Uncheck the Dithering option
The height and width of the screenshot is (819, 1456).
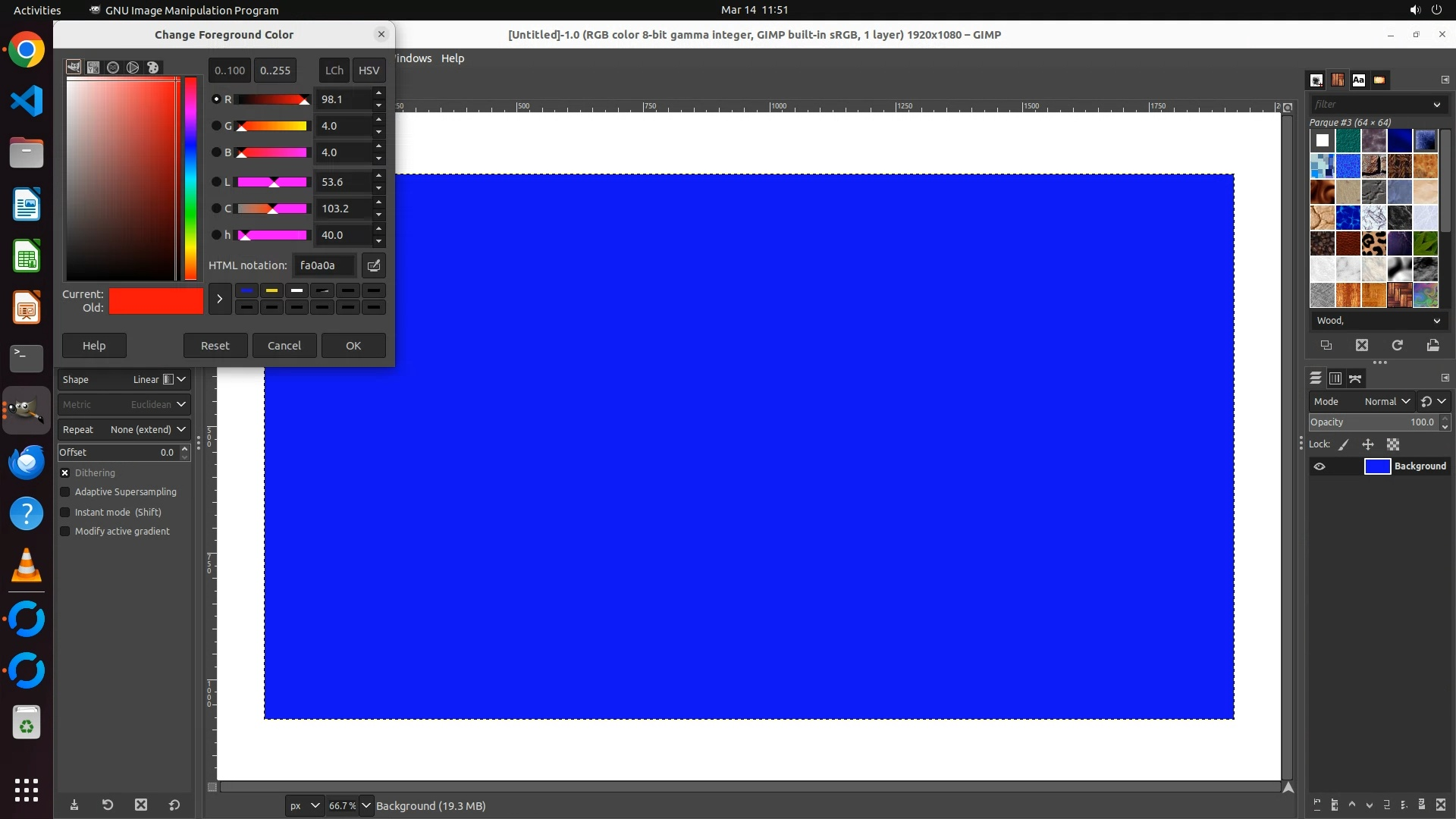(65, 472)
